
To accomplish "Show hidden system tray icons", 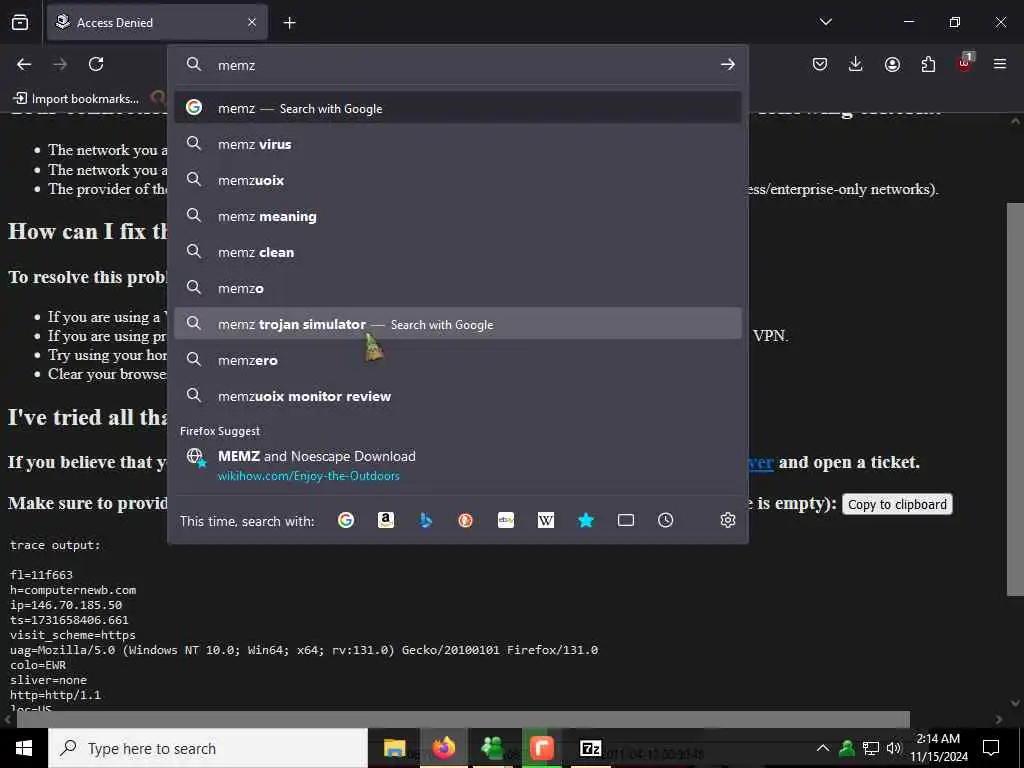I will [x=823, y=748].
